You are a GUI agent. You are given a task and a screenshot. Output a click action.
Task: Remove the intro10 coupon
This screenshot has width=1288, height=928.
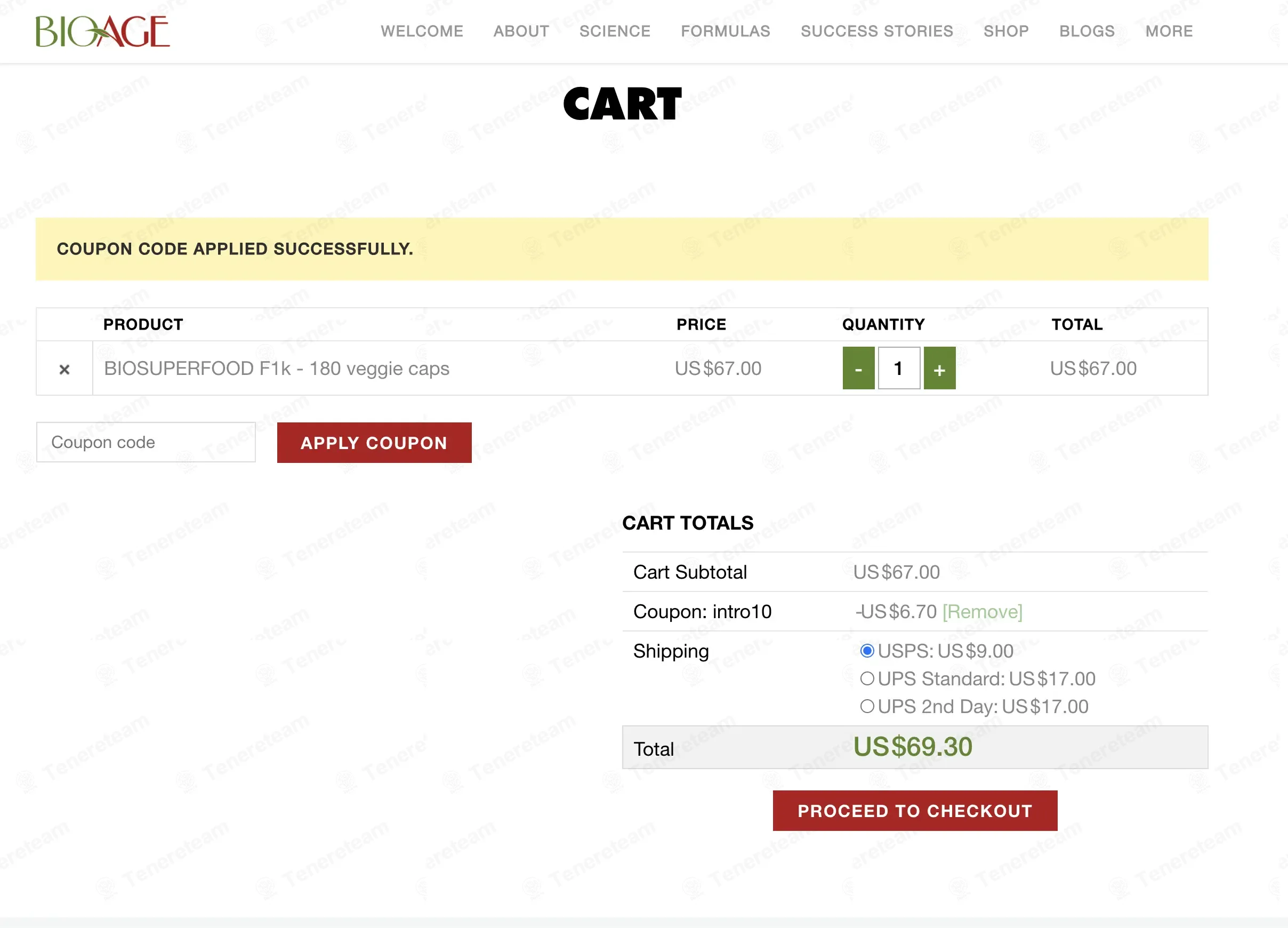(x=982, y=612)
